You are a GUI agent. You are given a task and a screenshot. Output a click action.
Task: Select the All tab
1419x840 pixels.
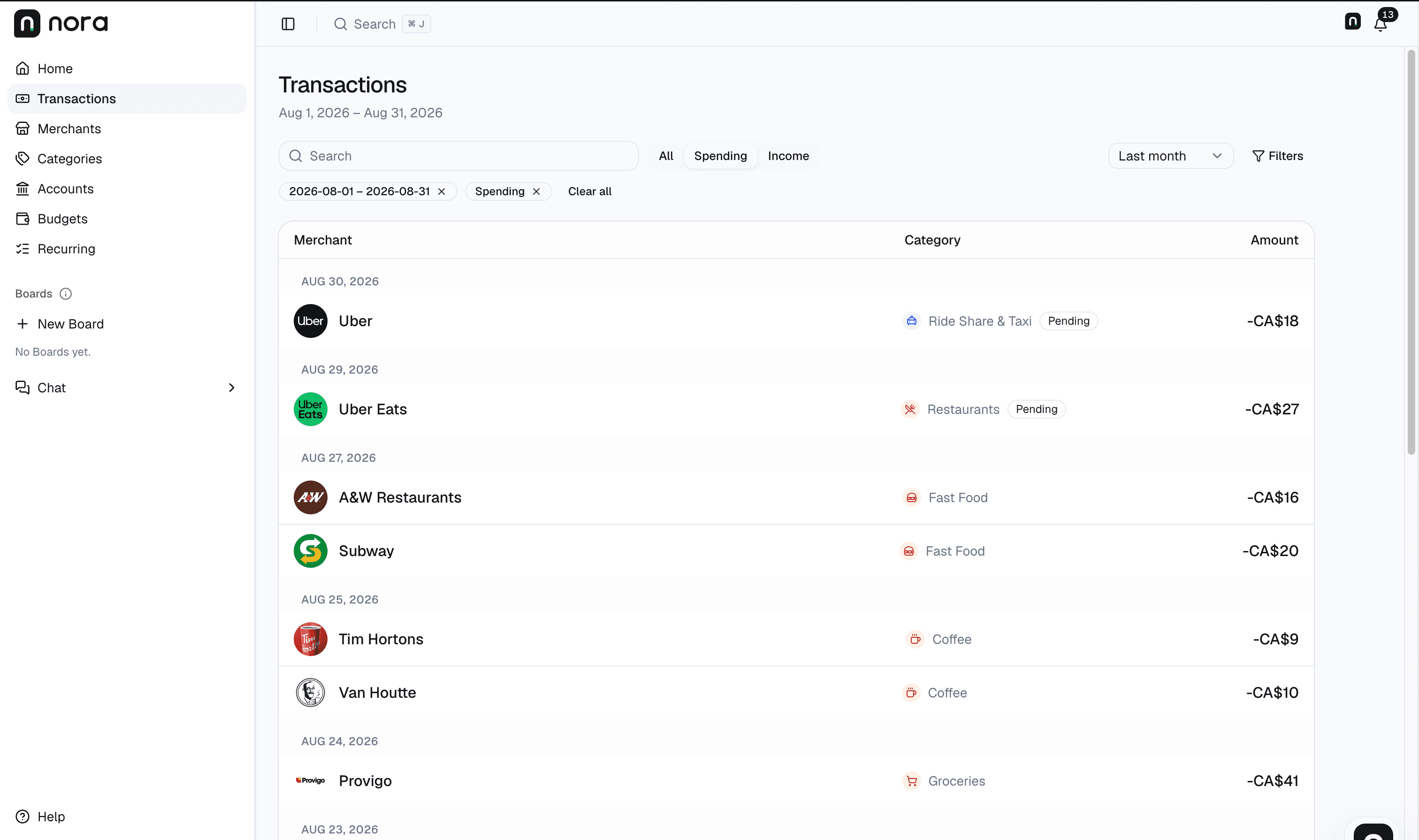[x=666, y=156]
